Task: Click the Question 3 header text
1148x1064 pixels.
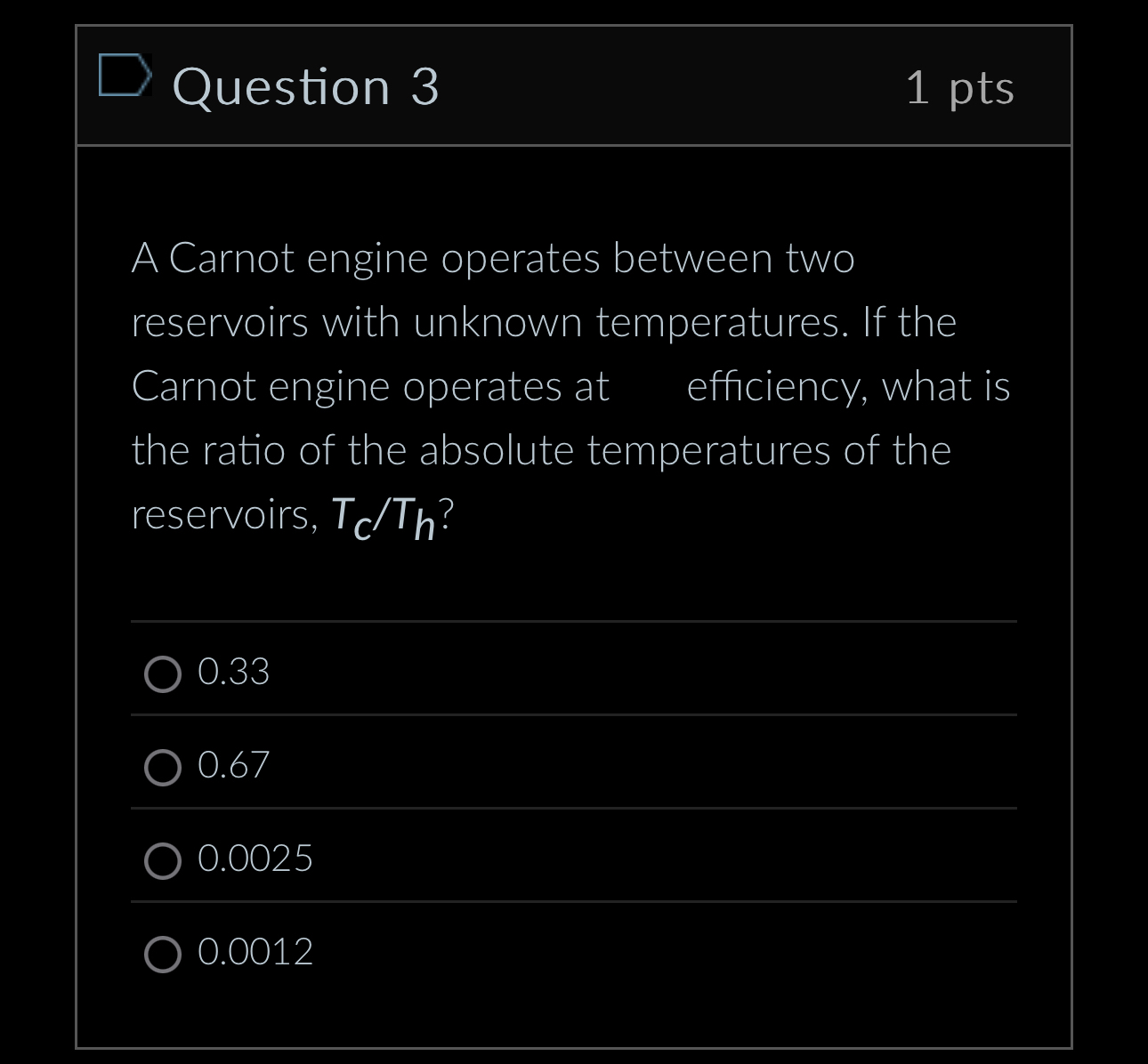Action: 304,86
